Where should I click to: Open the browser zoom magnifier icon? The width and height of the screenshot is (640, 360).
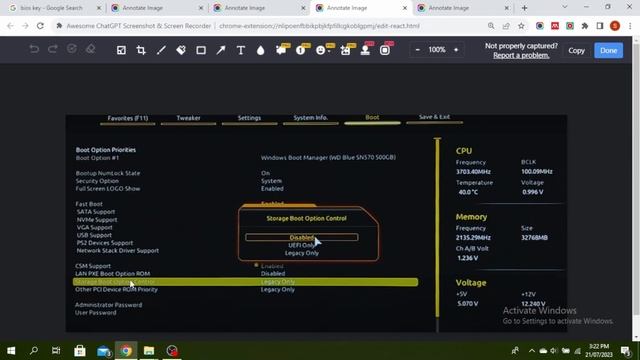491,26
